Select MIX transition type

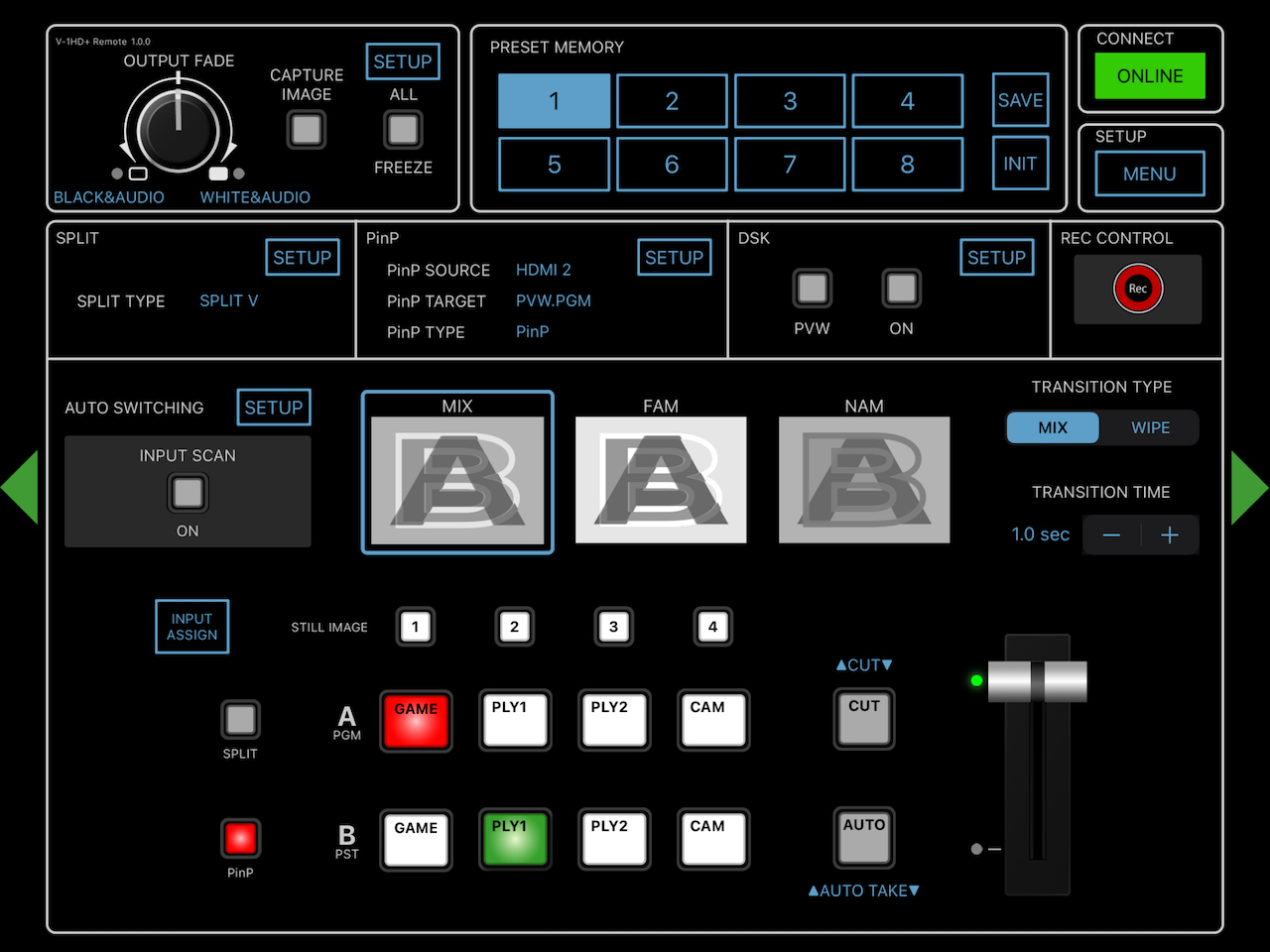[x=1053, y=427]
